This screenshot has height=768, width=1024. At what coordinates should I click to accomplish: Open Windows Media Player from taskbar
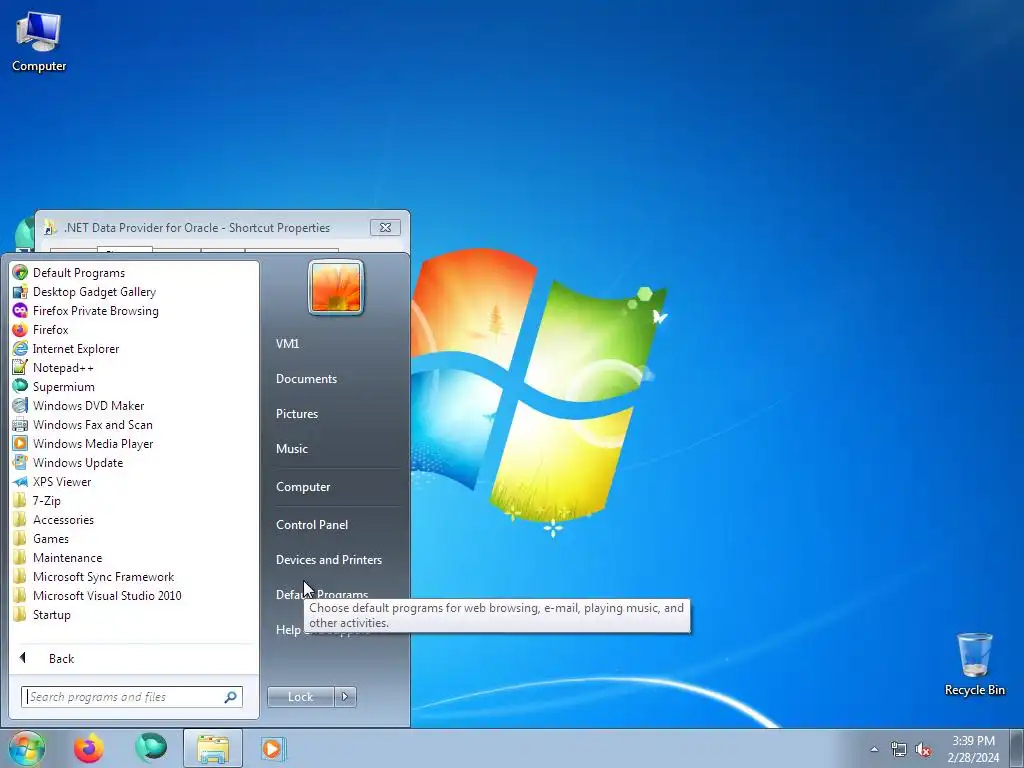tap(273, 748)
